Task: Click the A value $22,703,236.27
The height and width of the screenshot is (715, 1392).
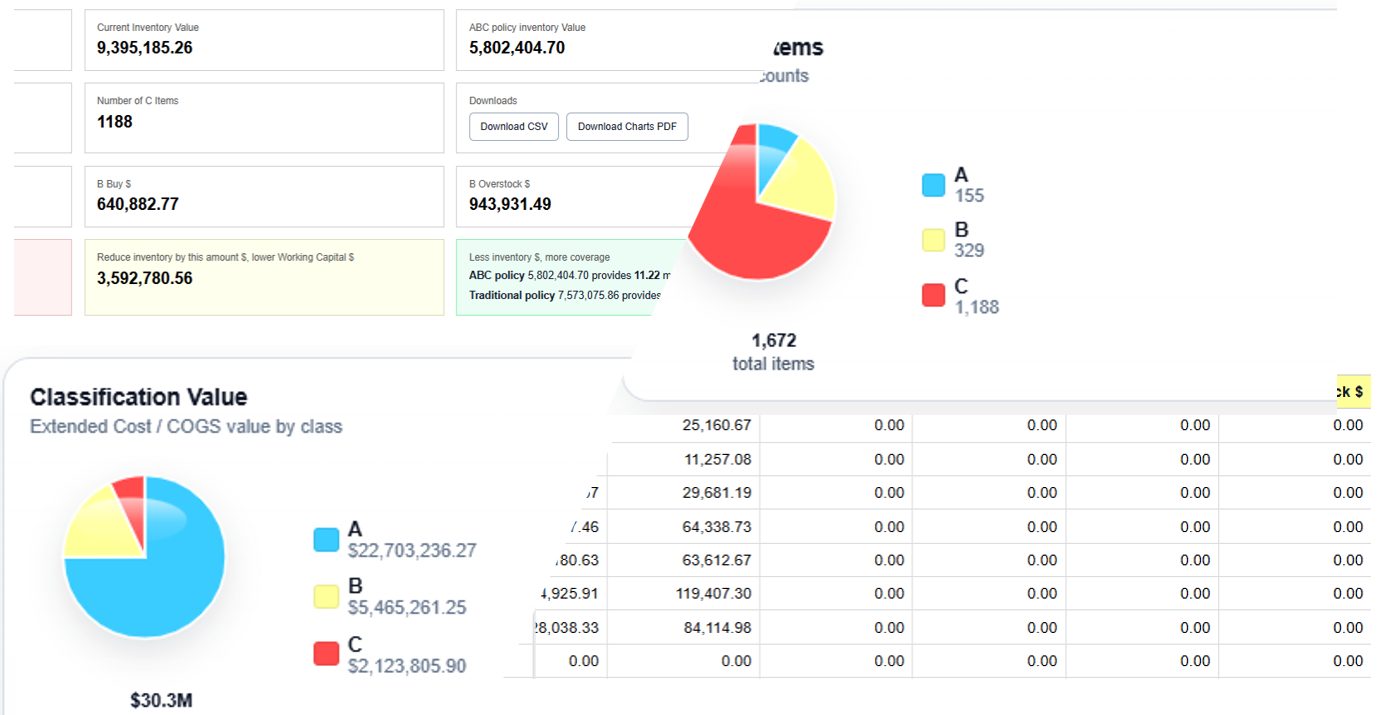Action: coord(412,551)
